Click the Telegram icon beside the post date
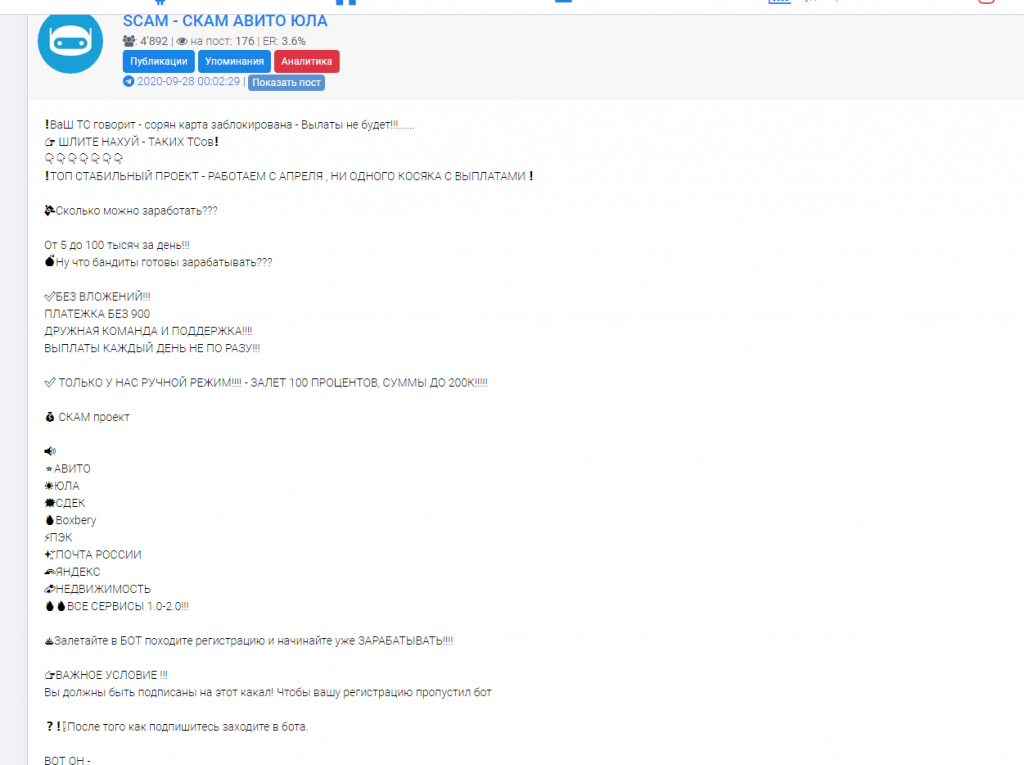The height and width of the screenshot is (765, 1024). pos(129,82)
